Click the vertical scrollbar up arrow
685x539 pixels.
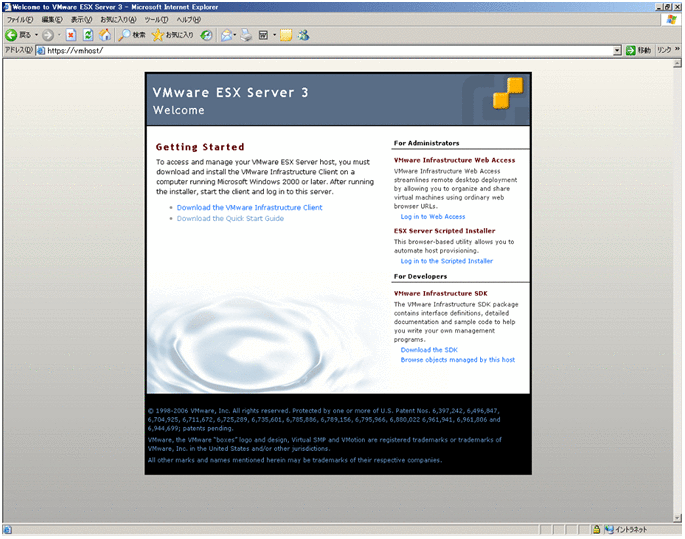pyautogui.click(x=677, y=63)
